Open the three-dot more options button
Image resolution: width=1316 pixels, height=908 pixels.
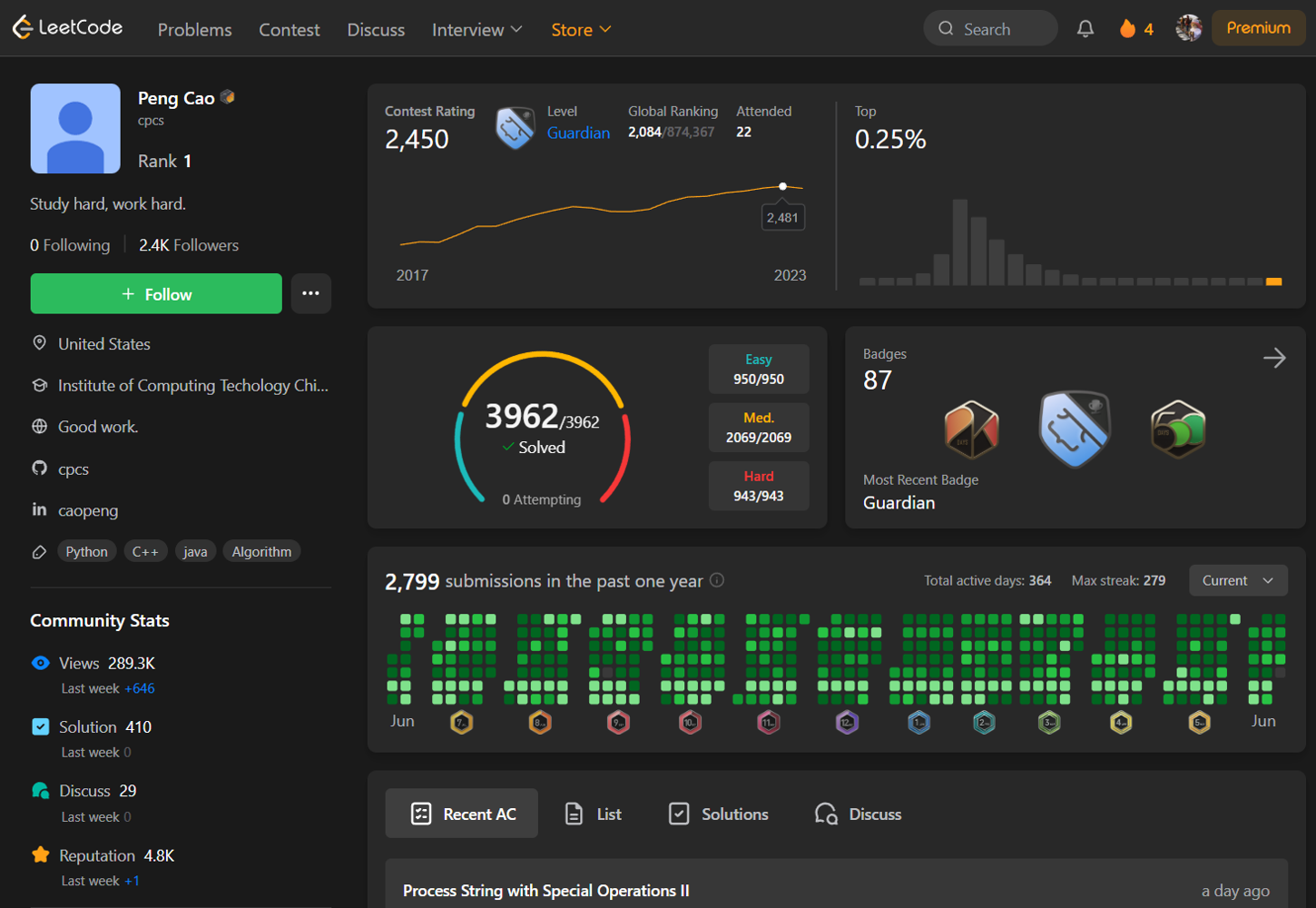(x=310, y=293)
